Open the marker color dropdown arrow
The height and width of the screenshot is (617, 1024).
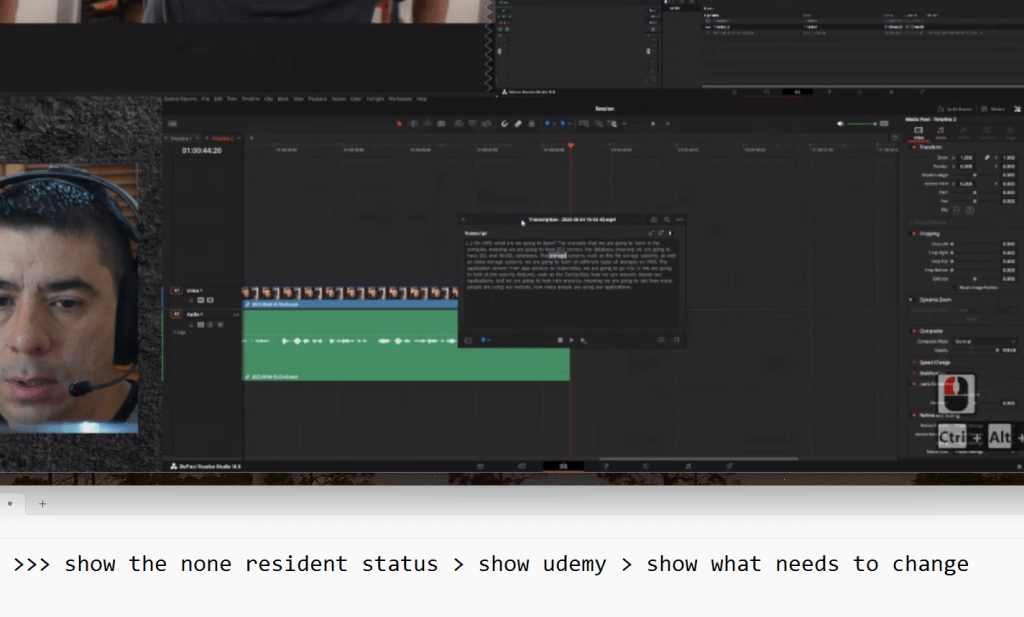tap(569, 123)
